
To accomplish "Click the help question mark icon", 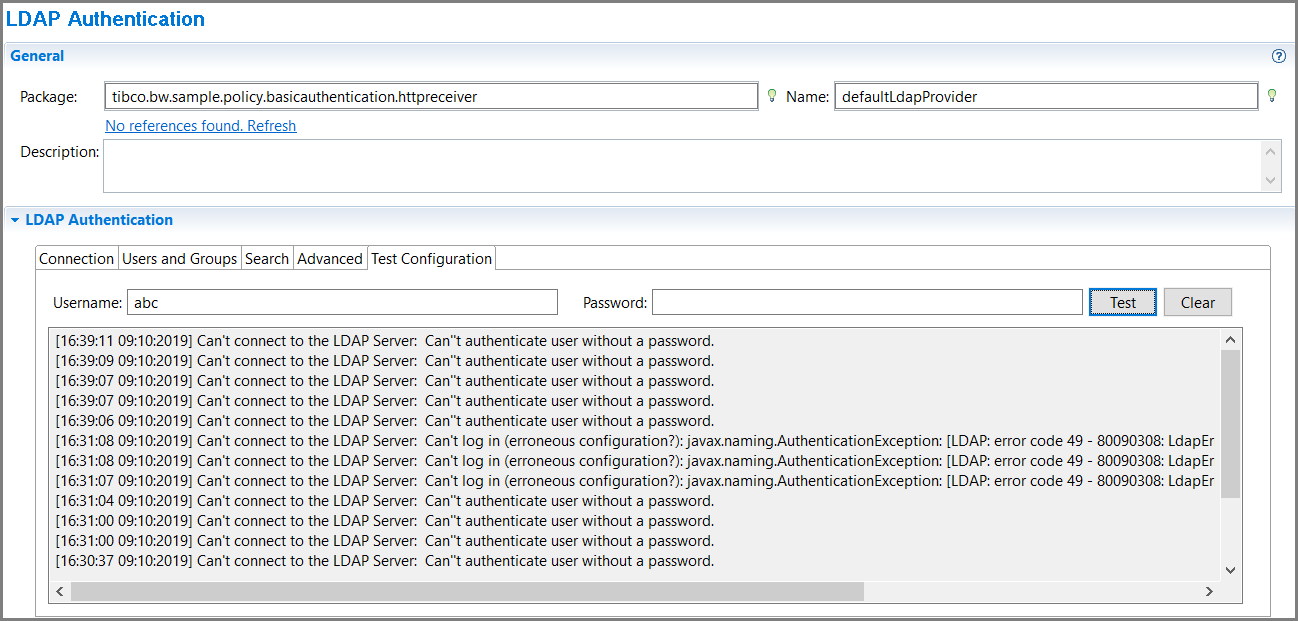I will point(1278,56).
